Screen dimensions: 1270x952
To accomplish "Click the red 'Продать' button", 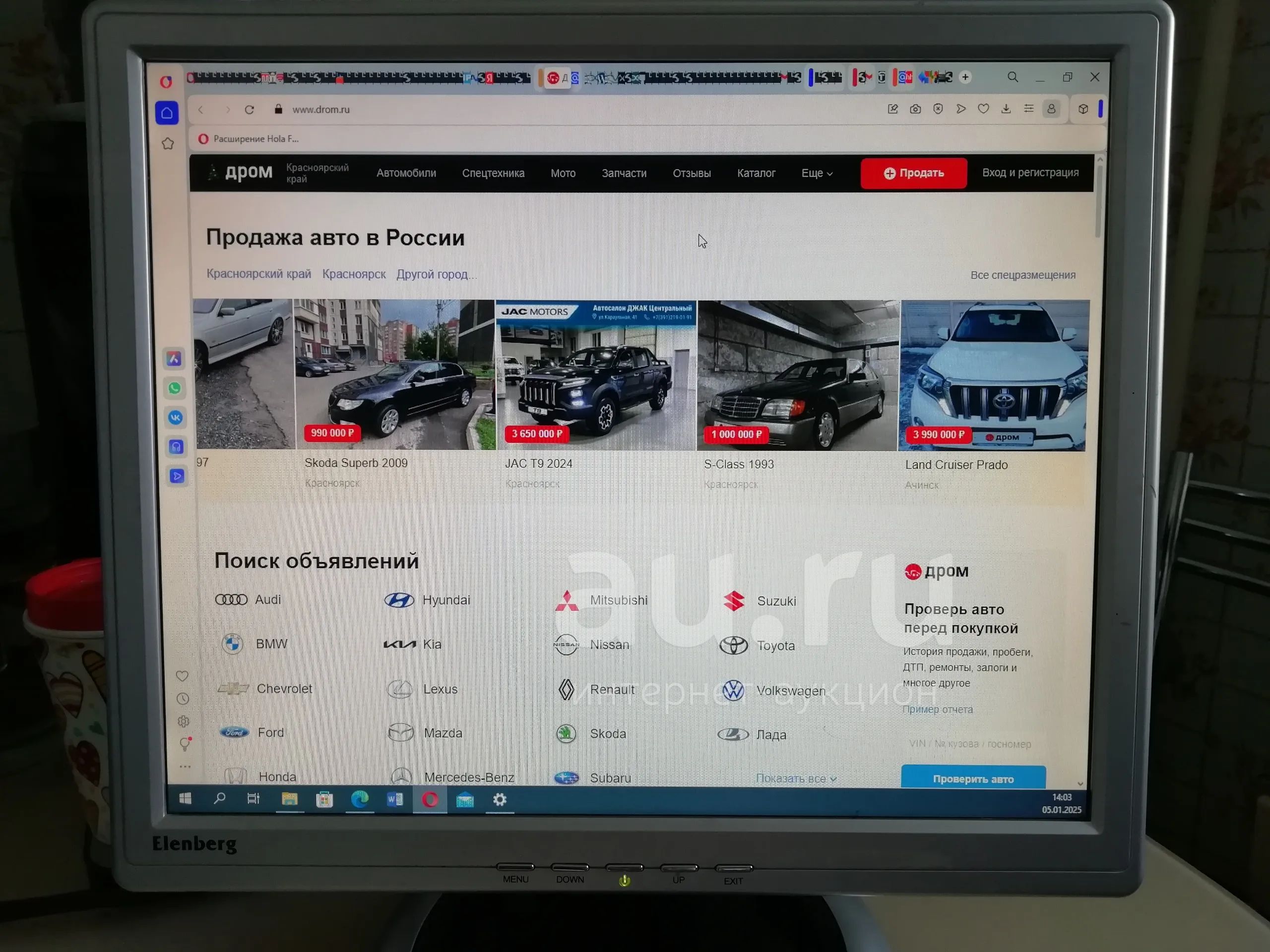I will point(913,174).
